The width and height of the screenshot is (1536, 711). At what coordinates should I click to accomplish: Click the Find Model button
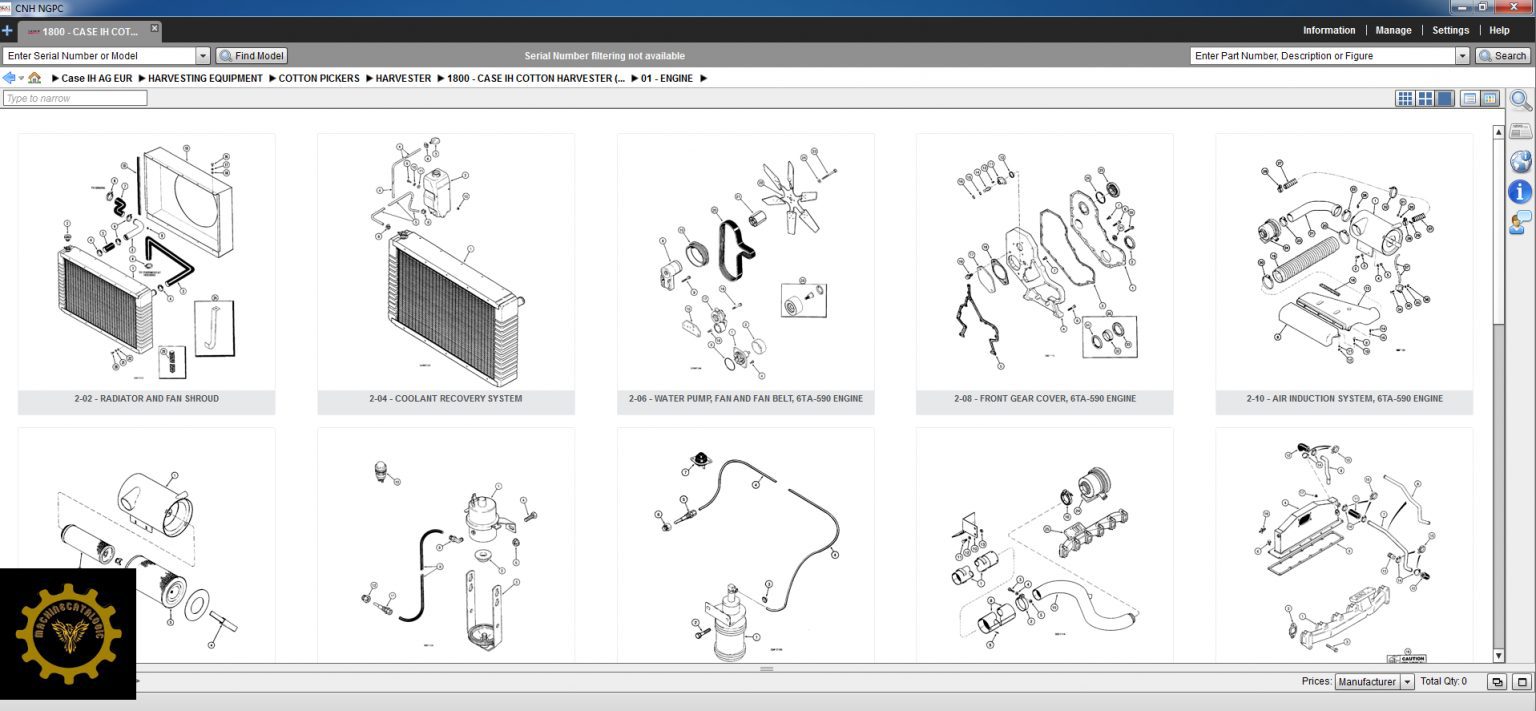coord(251,55)
